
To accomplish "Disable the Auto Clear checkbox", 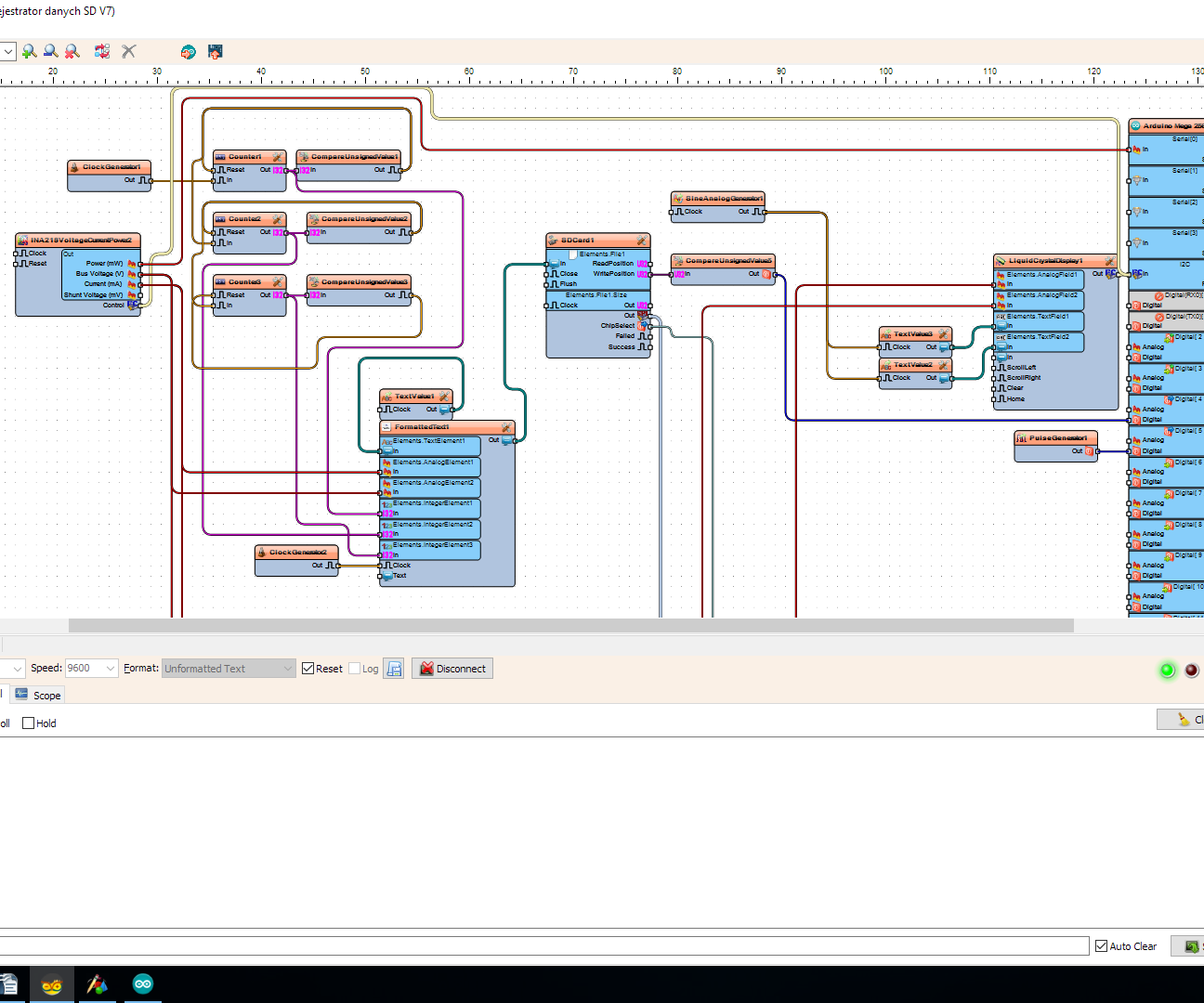I will pos(1102,945).
